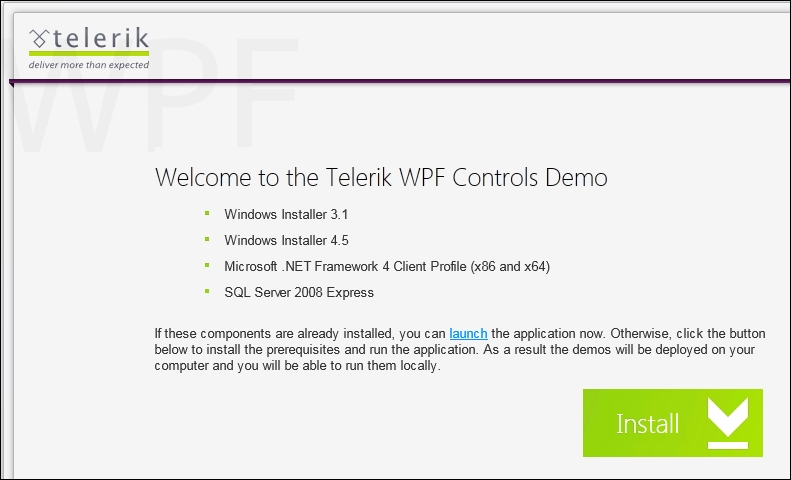Click the purple header divider line

tap(400, 81)
